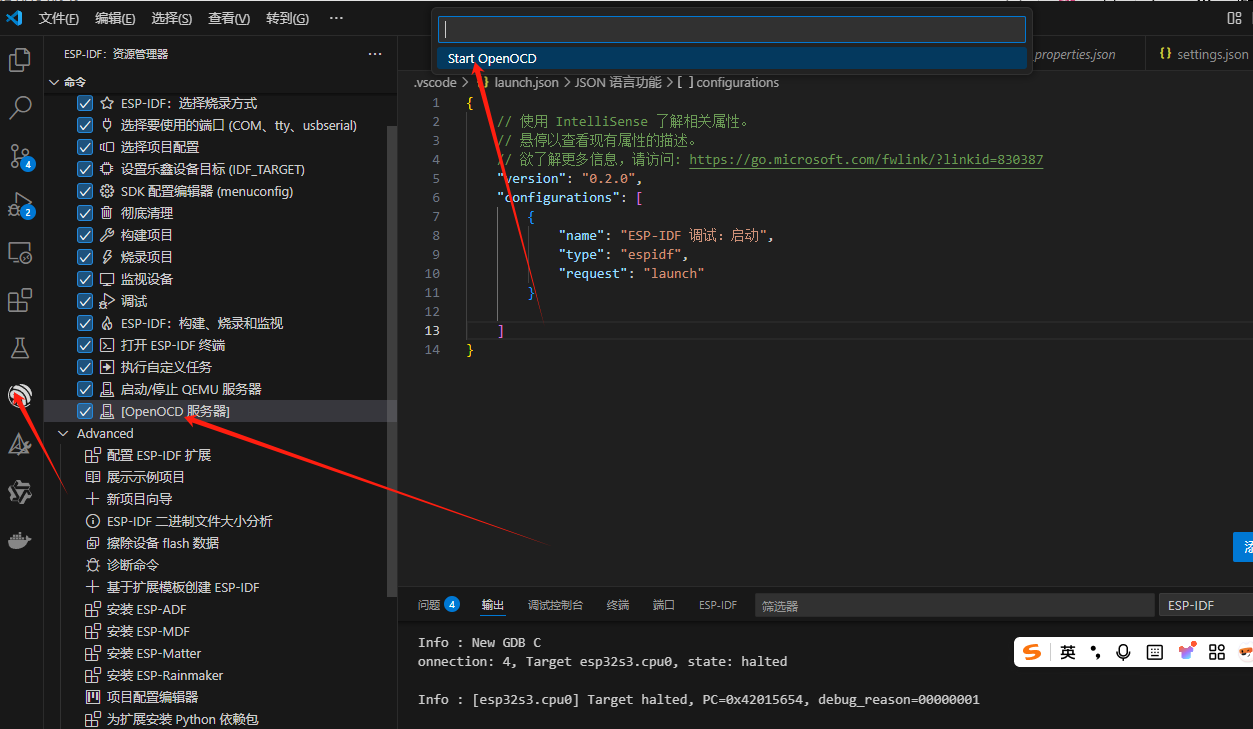Uncheck the 构建项目 command checkbox
1253x729 pixels.
[85, 235]
